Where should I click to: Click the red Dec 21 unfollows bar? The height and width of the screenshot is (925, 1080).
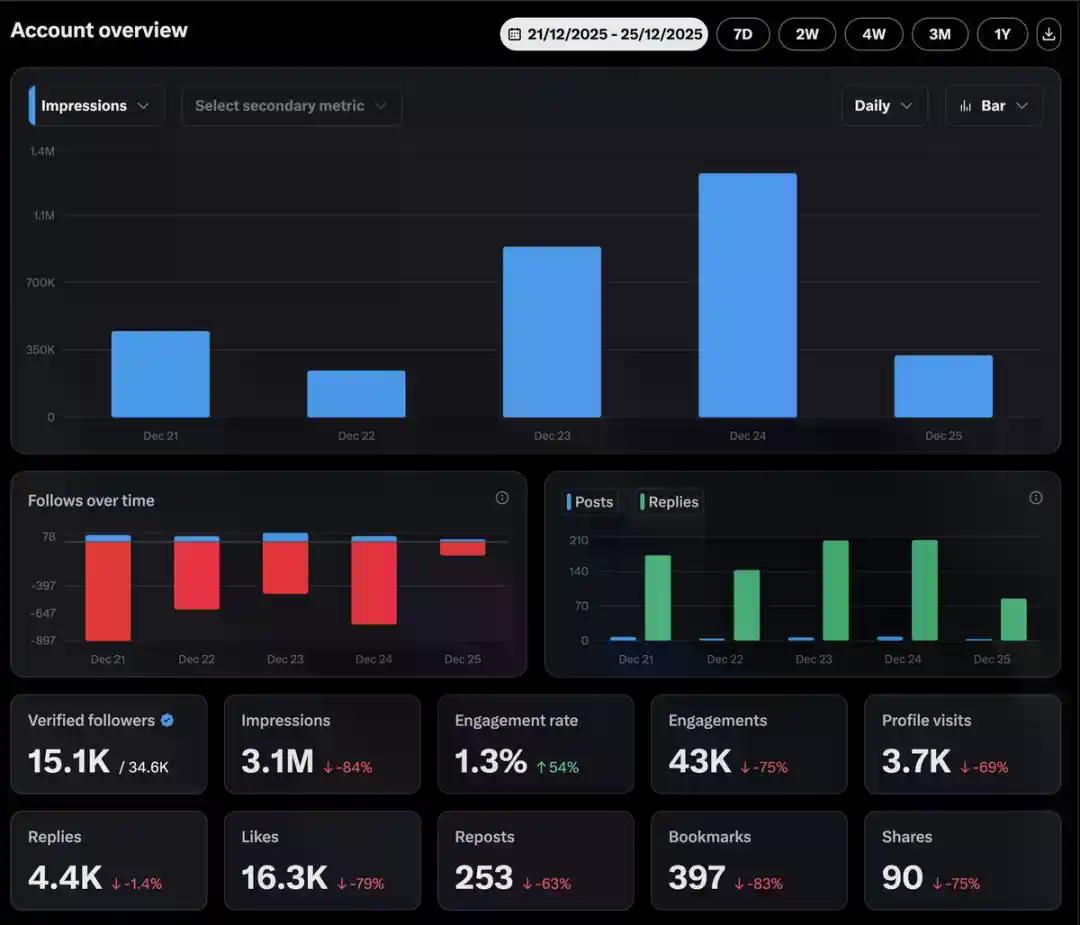[x=108, y=590]
